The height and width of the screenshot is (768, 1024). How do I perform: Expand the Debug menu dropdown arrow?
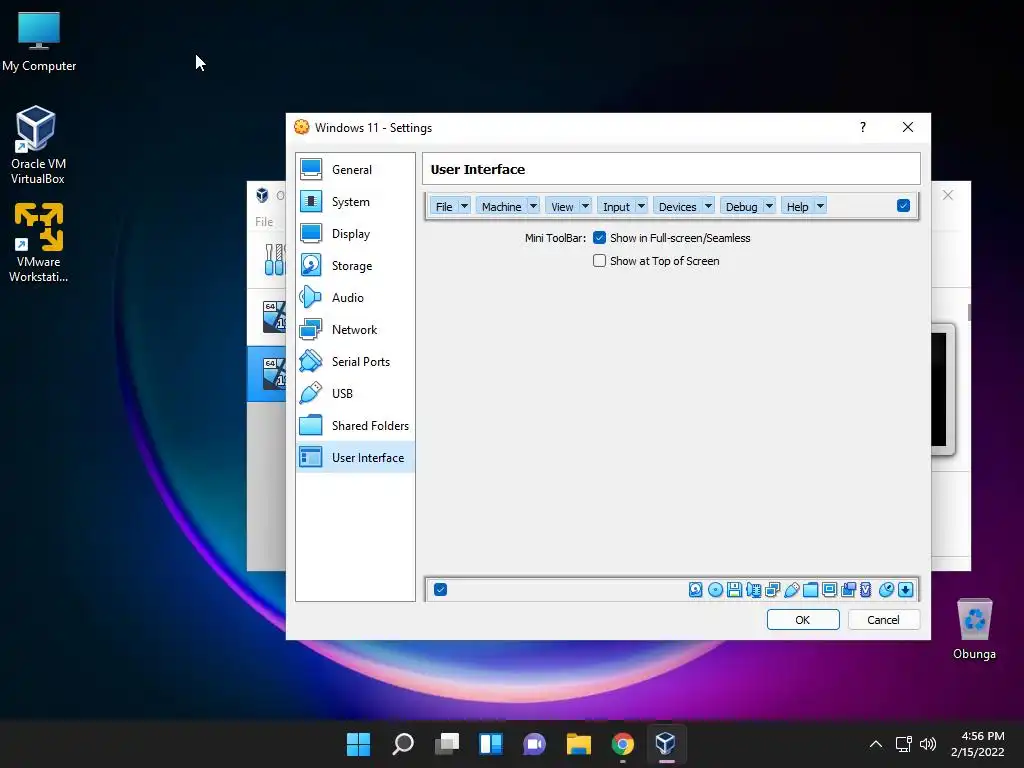(x=769, y=206)
